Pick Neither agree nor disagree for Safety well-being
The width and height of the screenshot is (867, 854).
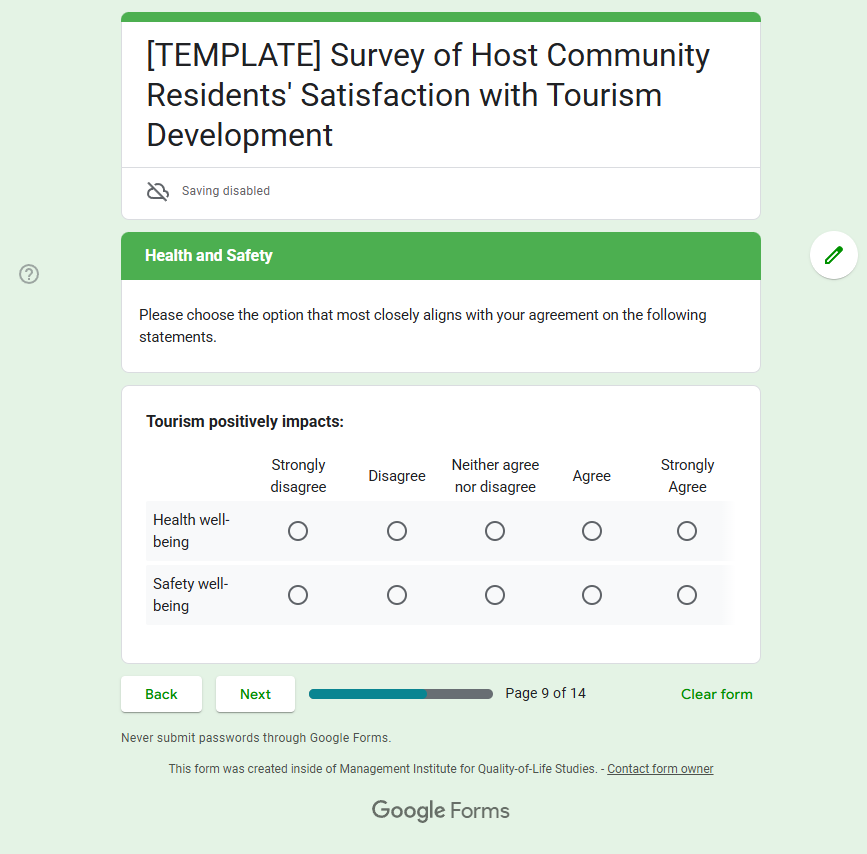[495, 595]
